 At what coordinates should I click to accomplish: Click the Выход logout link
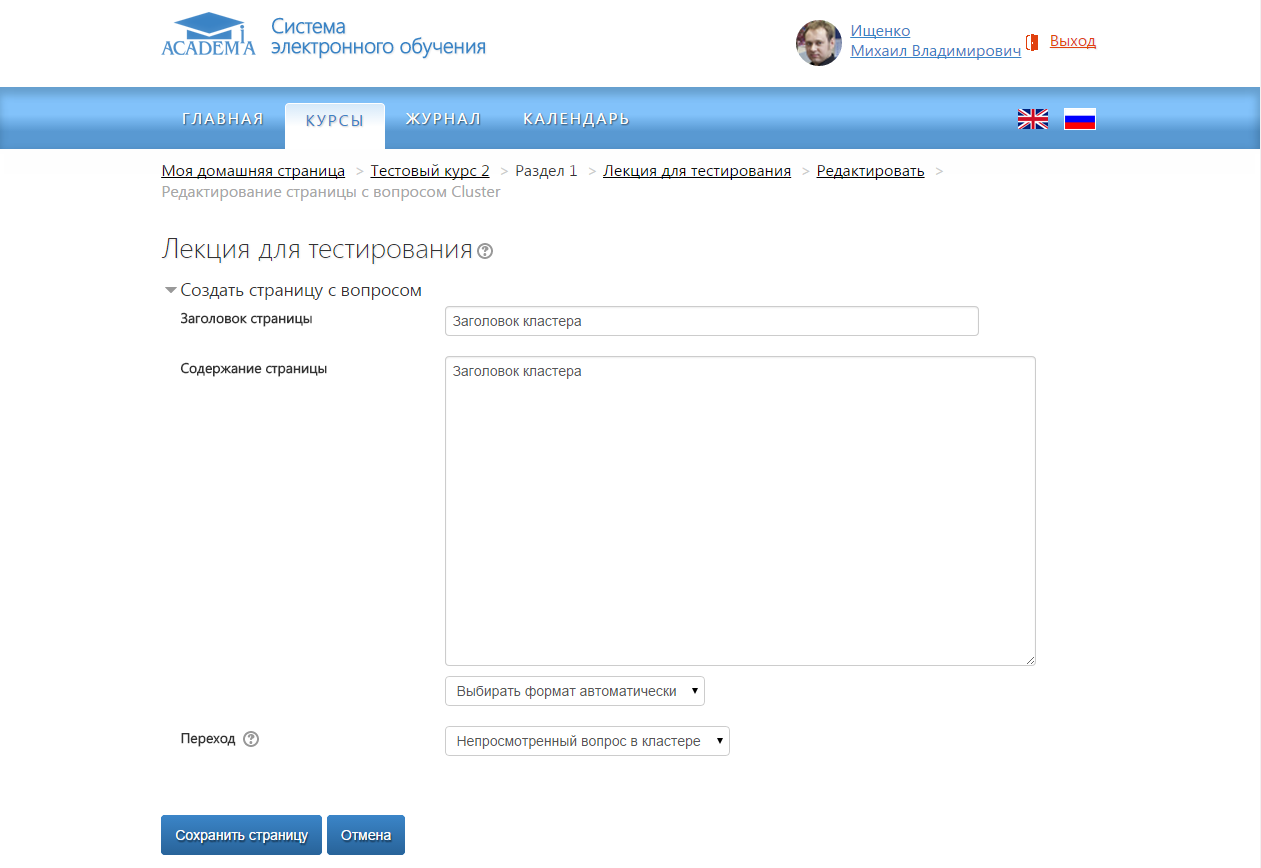coord(1072,41)
